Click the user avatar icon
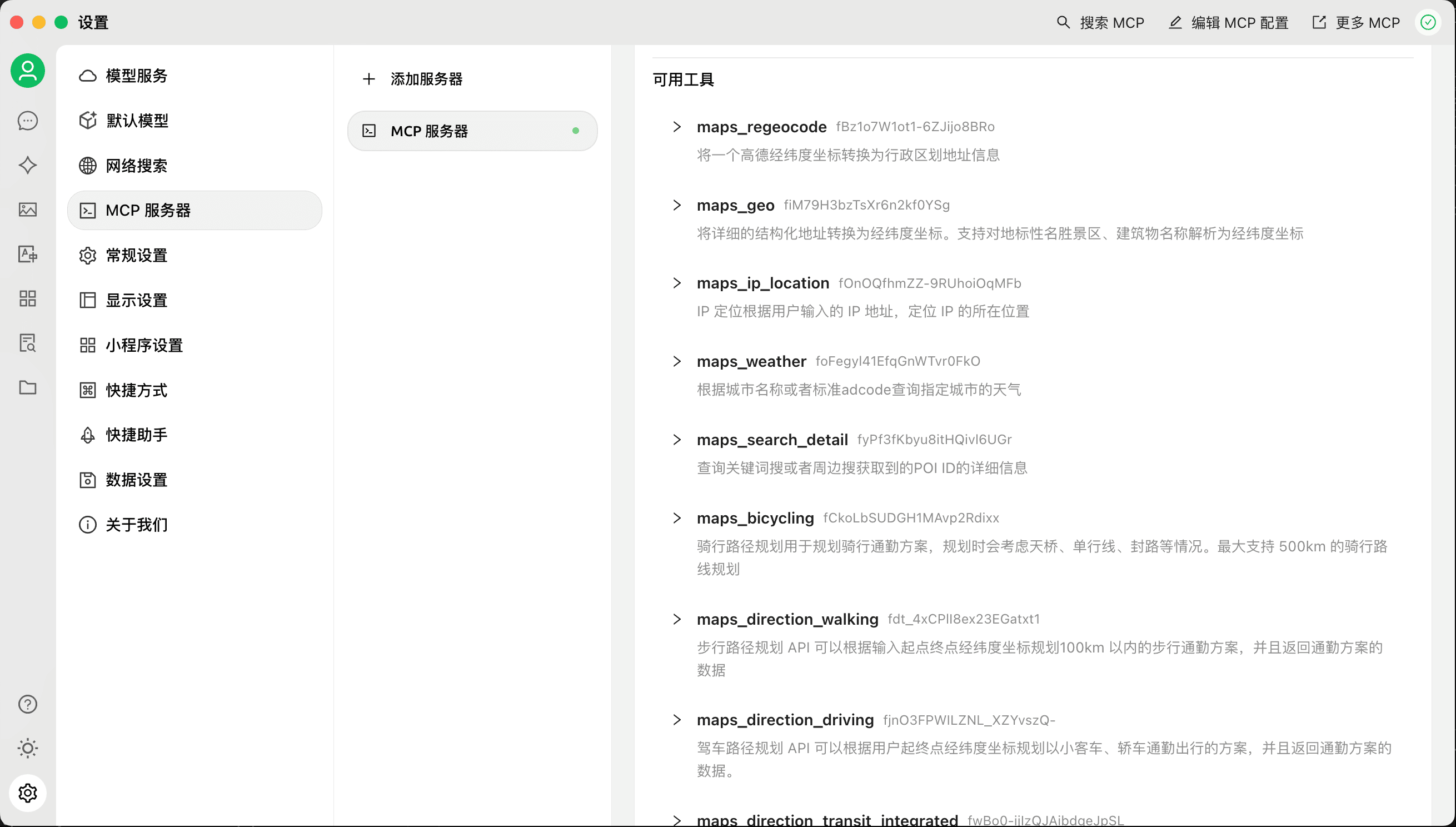The image size is (1456, 827). click(x=27, y=71)
